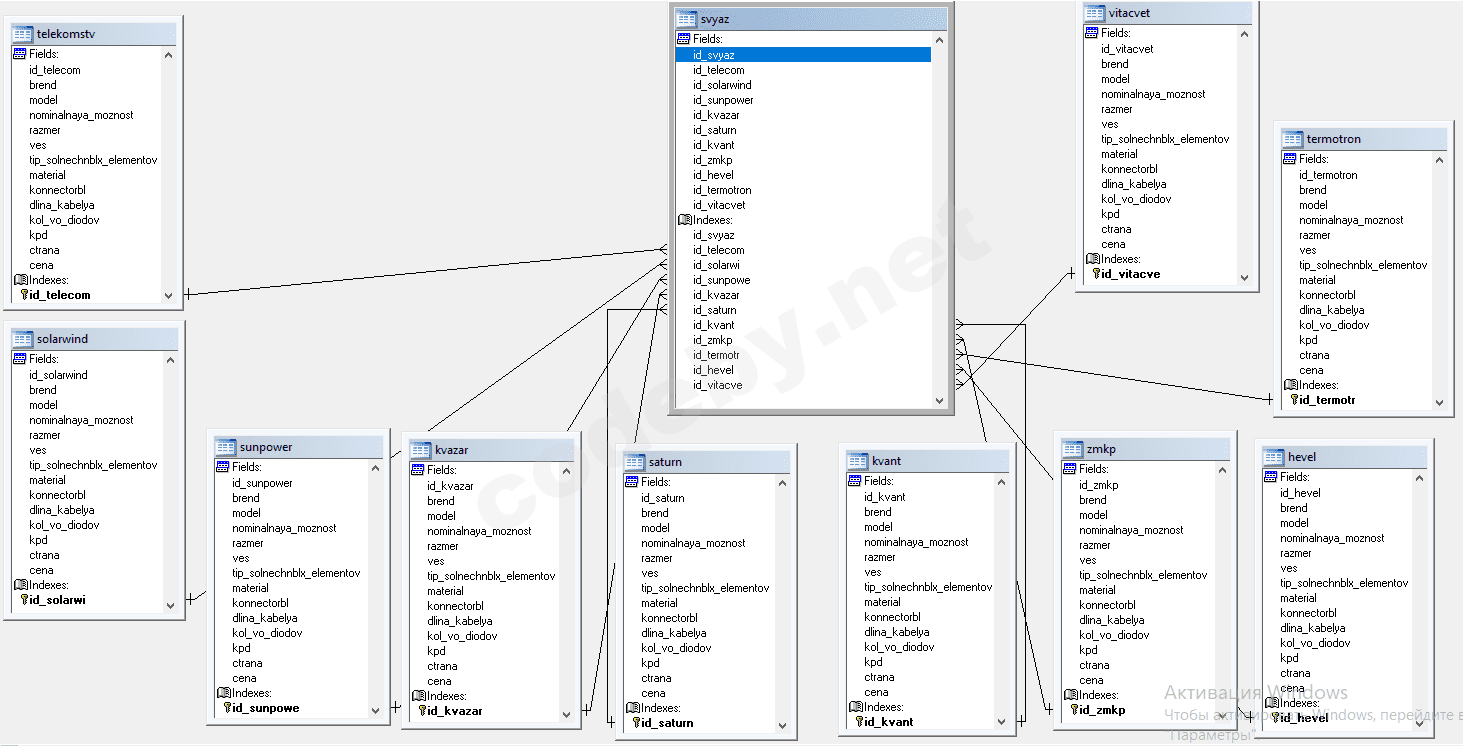Click the telekomstv table icon

click(22, 34)
